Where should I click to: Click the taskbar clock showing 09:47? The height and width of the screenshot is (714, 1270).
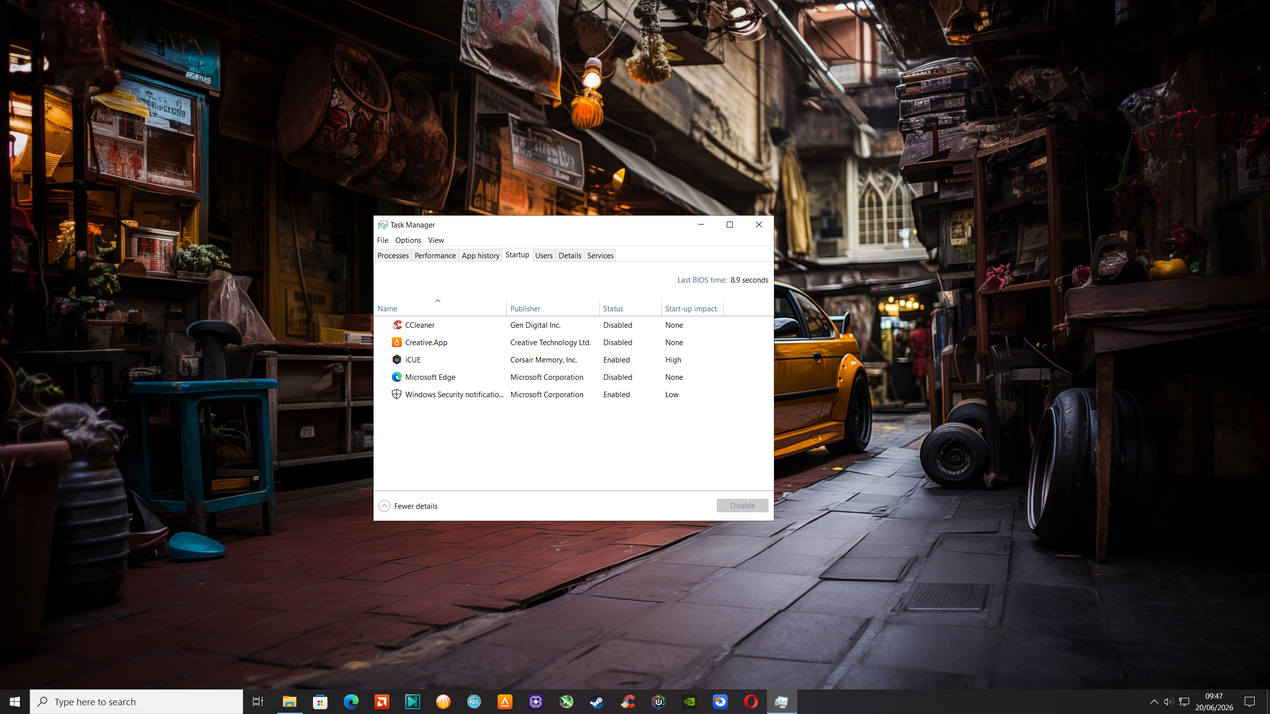click(x=1214, y=702)
